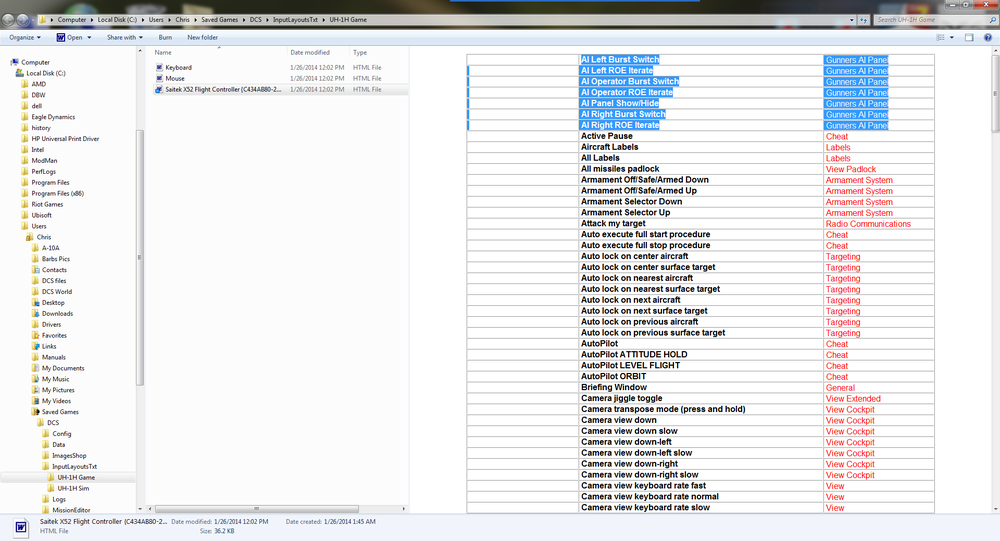Select the Chris user folder icon
1000x541 pixels.
(x=30, y=237)
